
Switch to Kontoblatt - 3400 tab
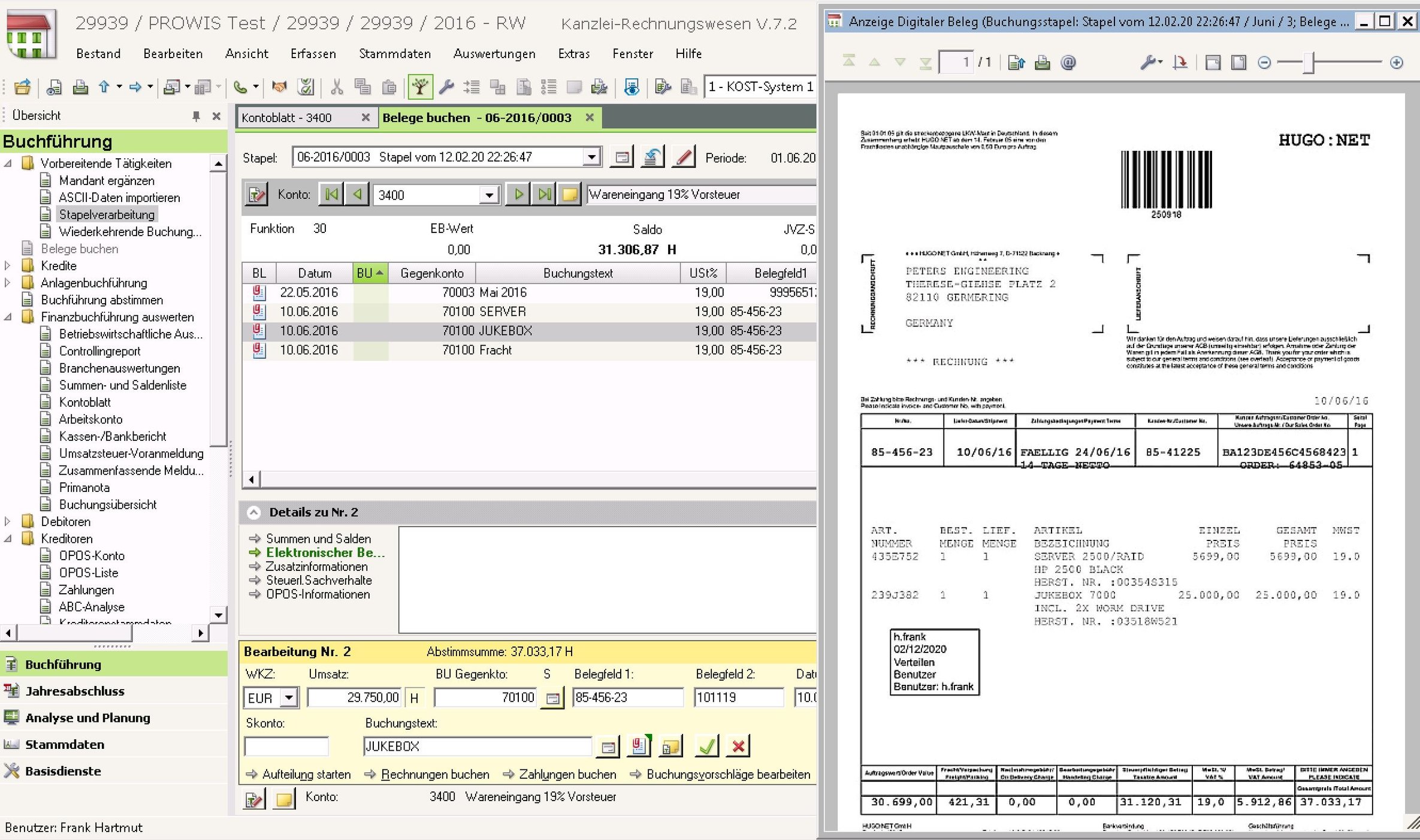point(286,118)
